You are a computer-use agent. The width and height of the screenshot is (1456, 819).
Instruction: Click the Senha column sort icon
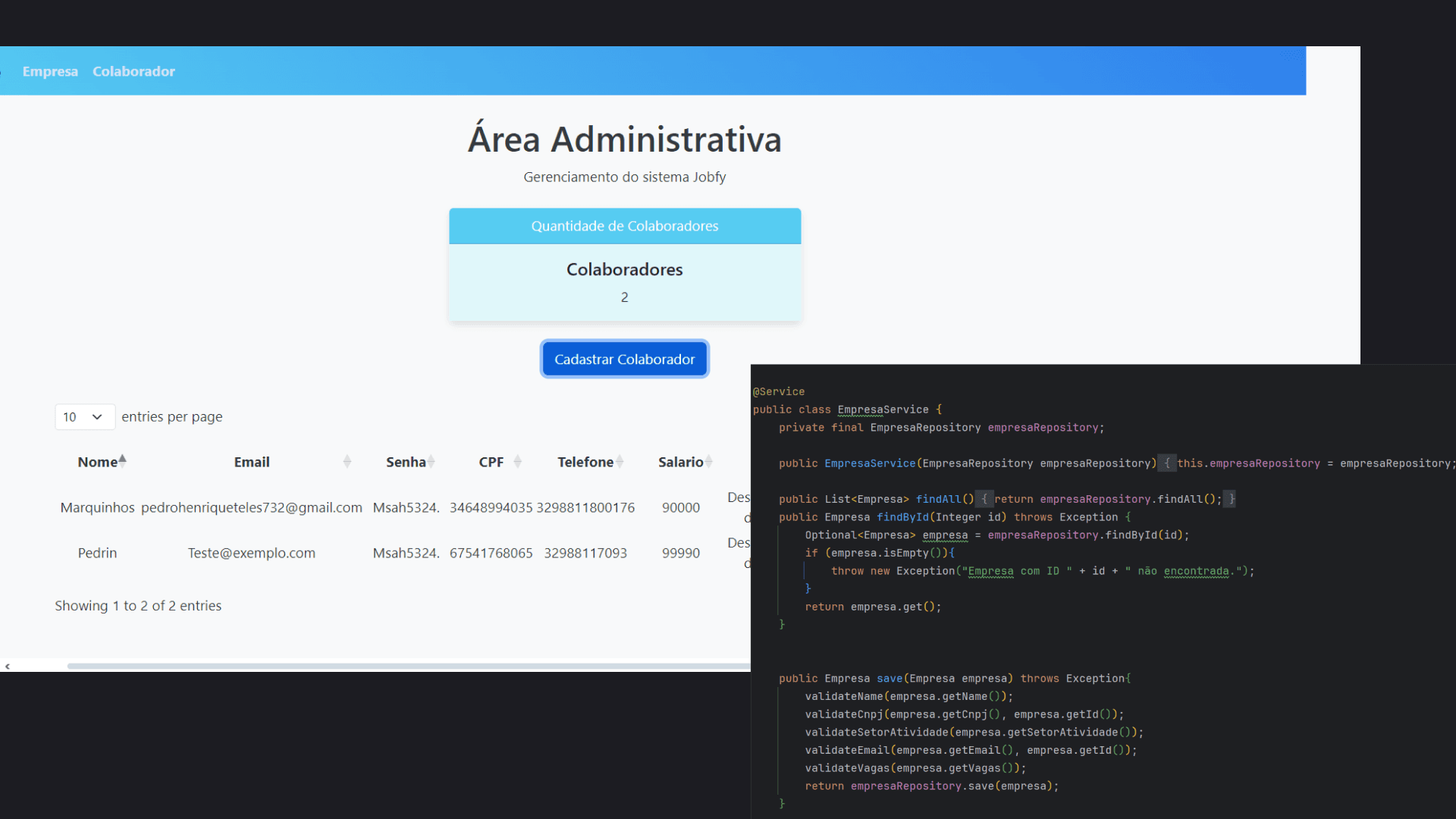pyautogui.click(x=431, y=462)
